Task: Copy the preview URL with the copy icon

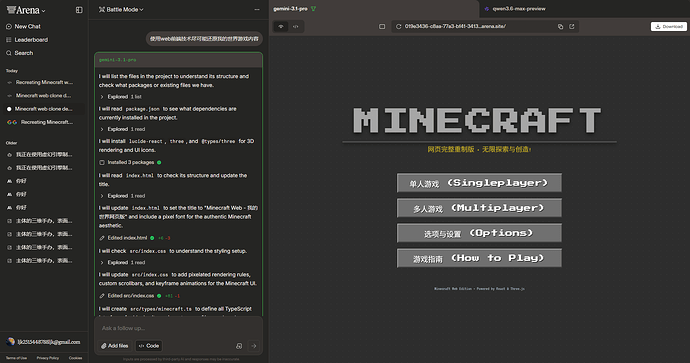Action: [560, 26]
